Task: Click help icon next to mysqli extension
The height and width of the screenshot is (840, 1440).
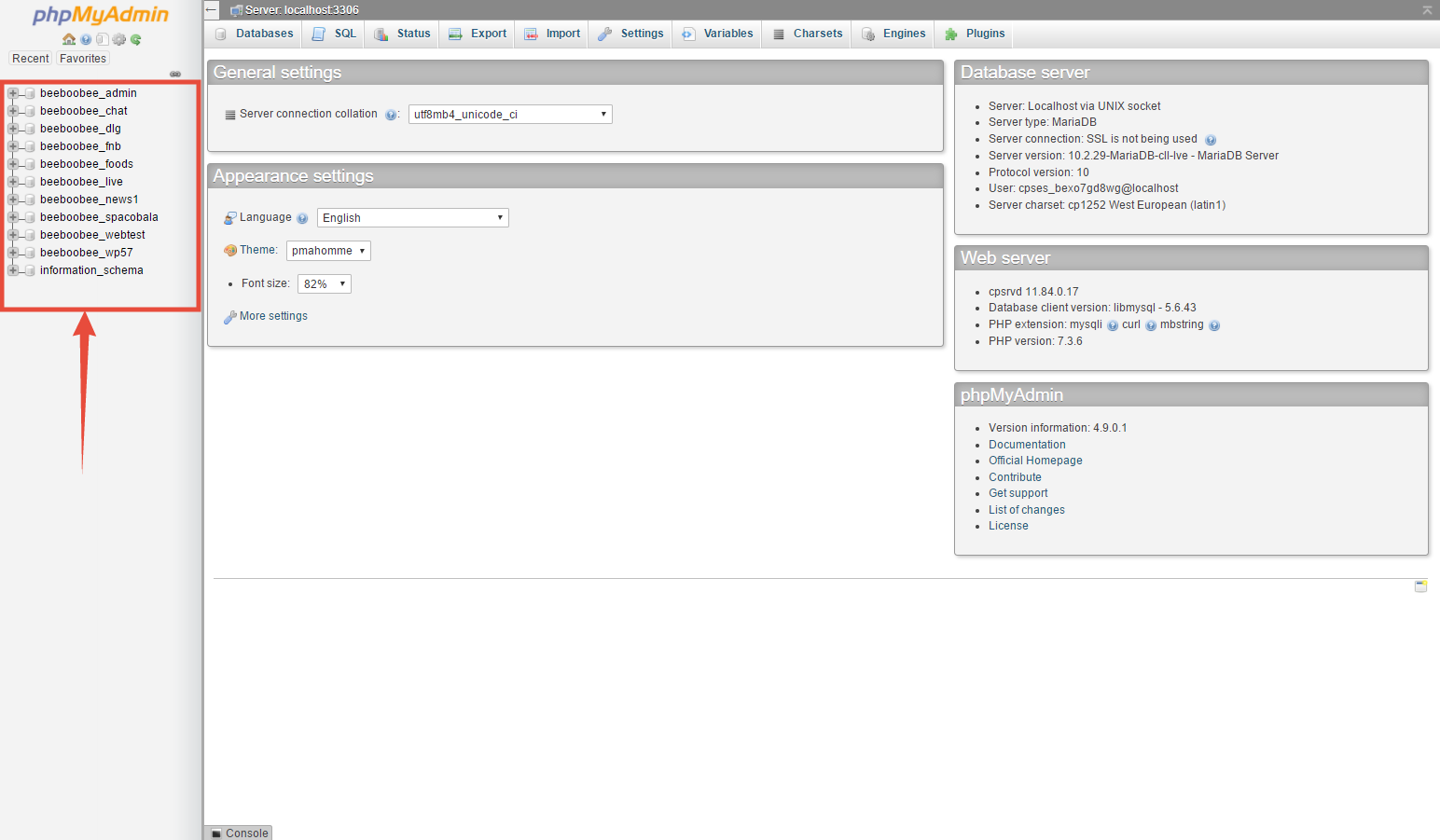Action: 1113,325
